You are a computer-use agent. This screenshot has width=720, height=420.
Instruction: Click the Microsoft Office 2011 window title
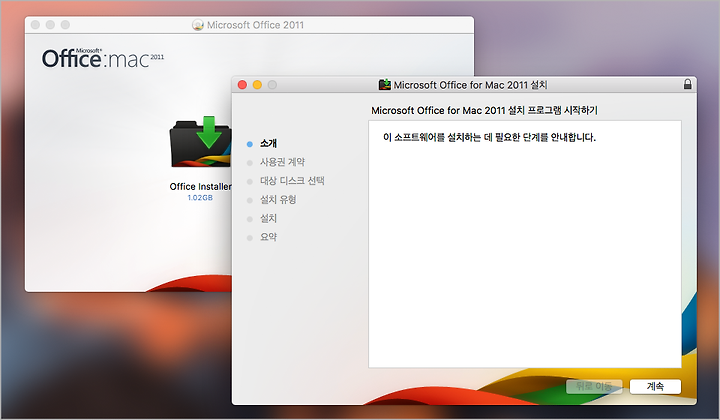coord(255,25)
